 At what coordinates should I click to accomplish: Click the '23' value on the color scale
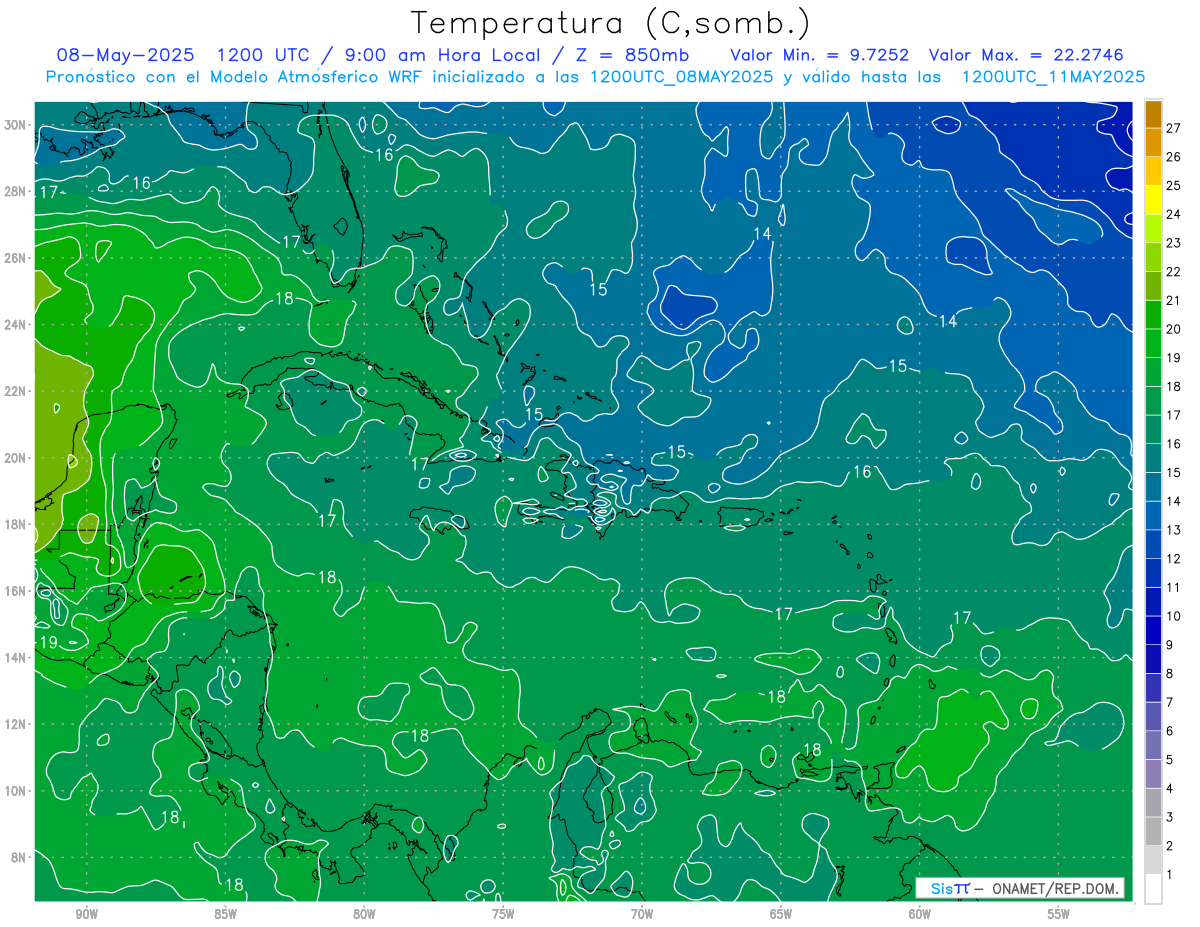pyautogui.click(x=1173, y=243)
